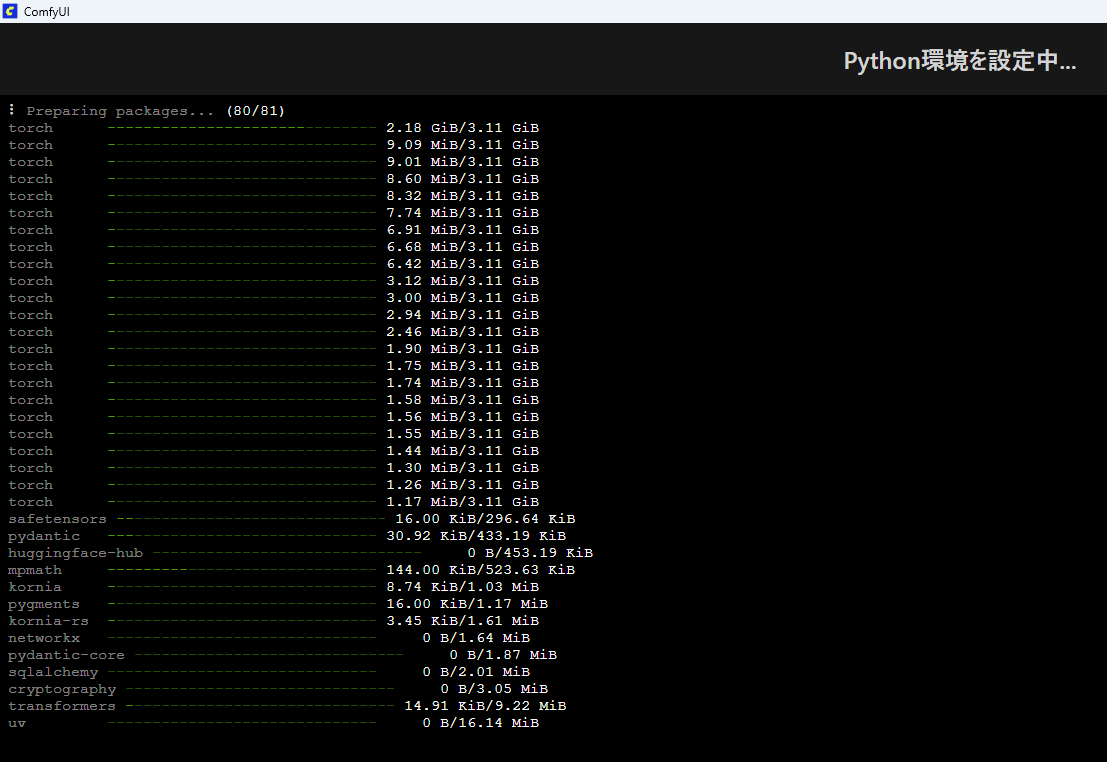Click the pydantic package name
1107x762 pixels.
44,536
